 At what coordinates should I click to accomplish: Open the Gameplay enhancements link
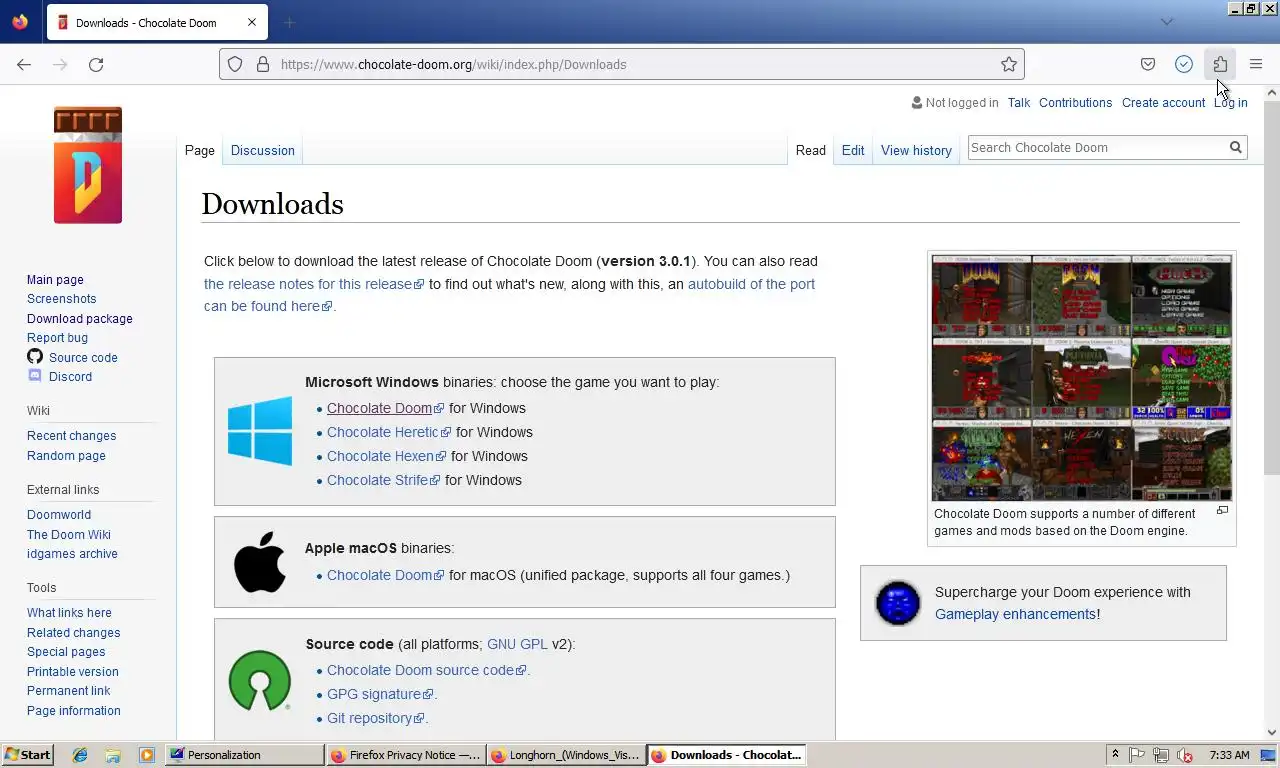pyautogui.click(x=1015, y=614)
